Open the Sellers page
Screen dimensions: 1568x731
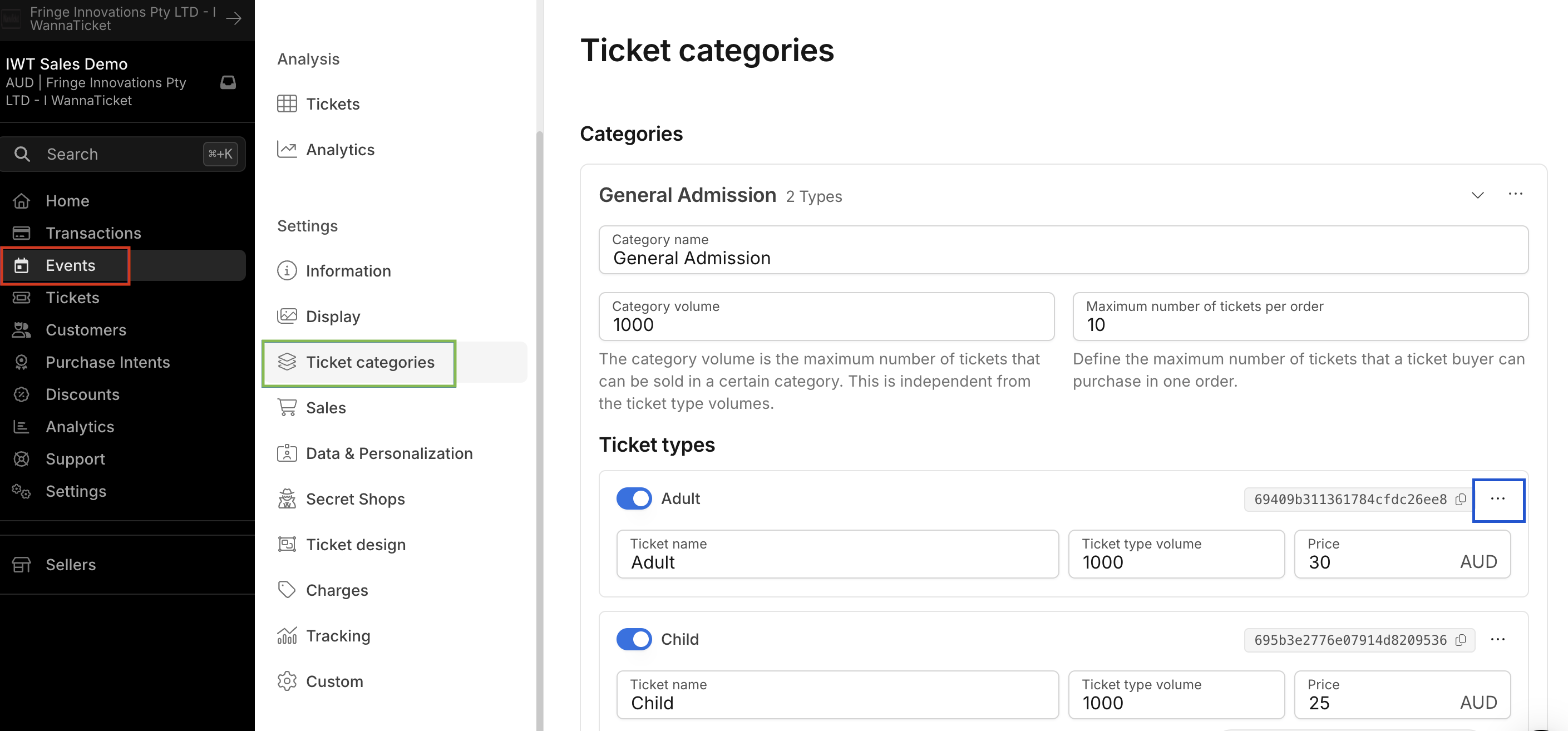click(71, 564)
